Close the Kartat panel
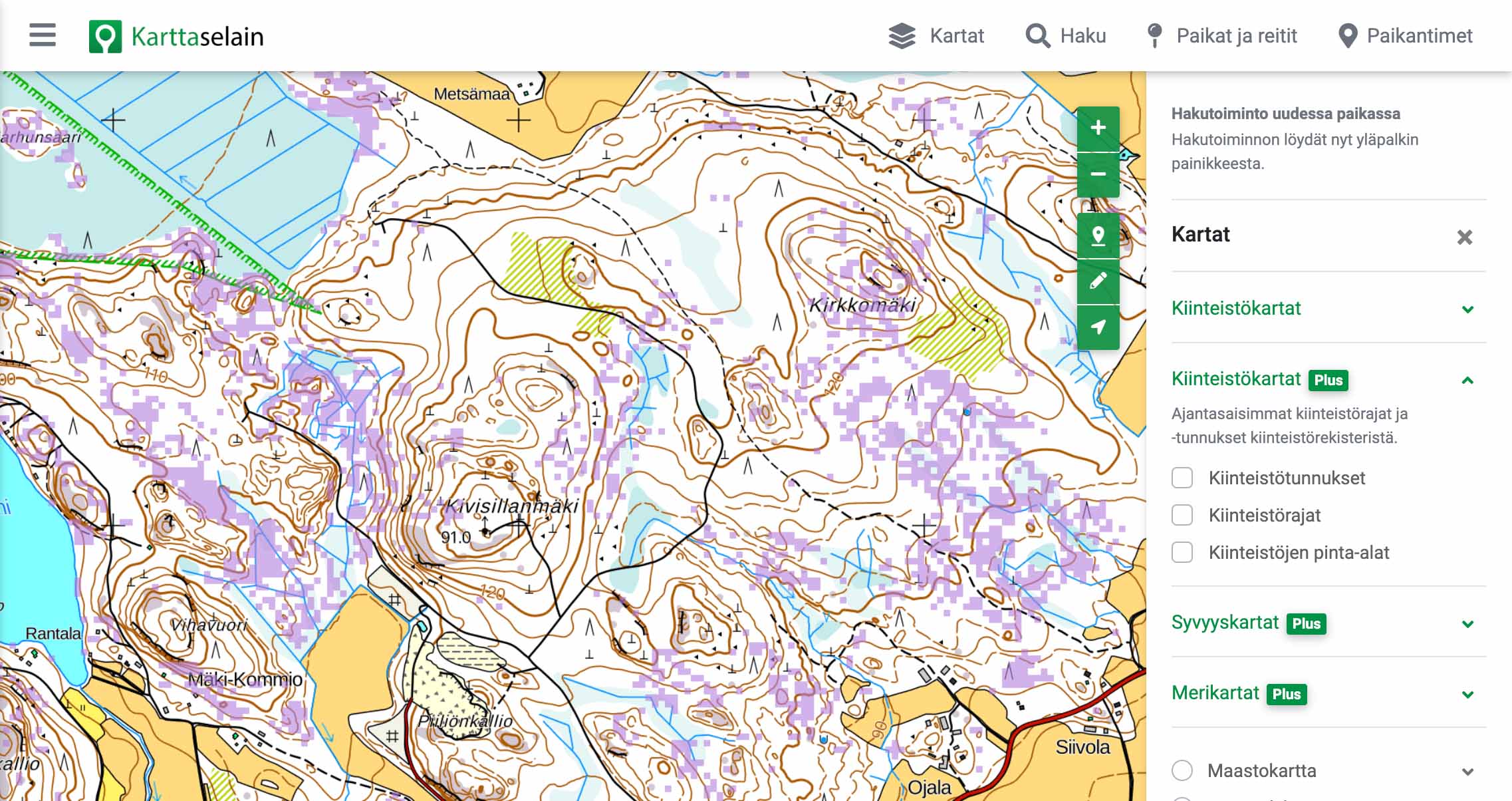This screenshot has width=1512, height=801. tap(1465, 237)
